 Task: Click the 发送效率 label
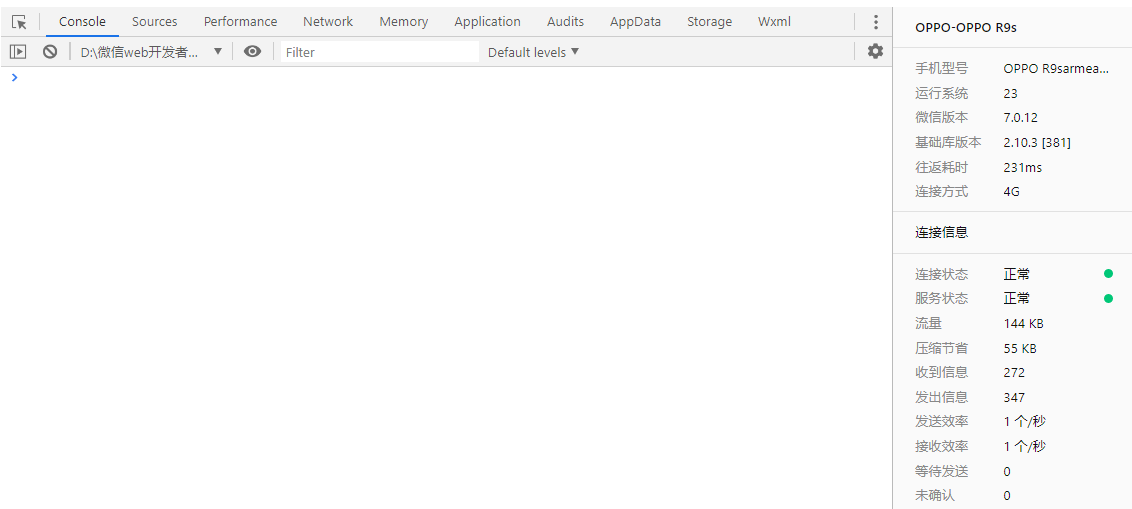(x=941, y=422)
